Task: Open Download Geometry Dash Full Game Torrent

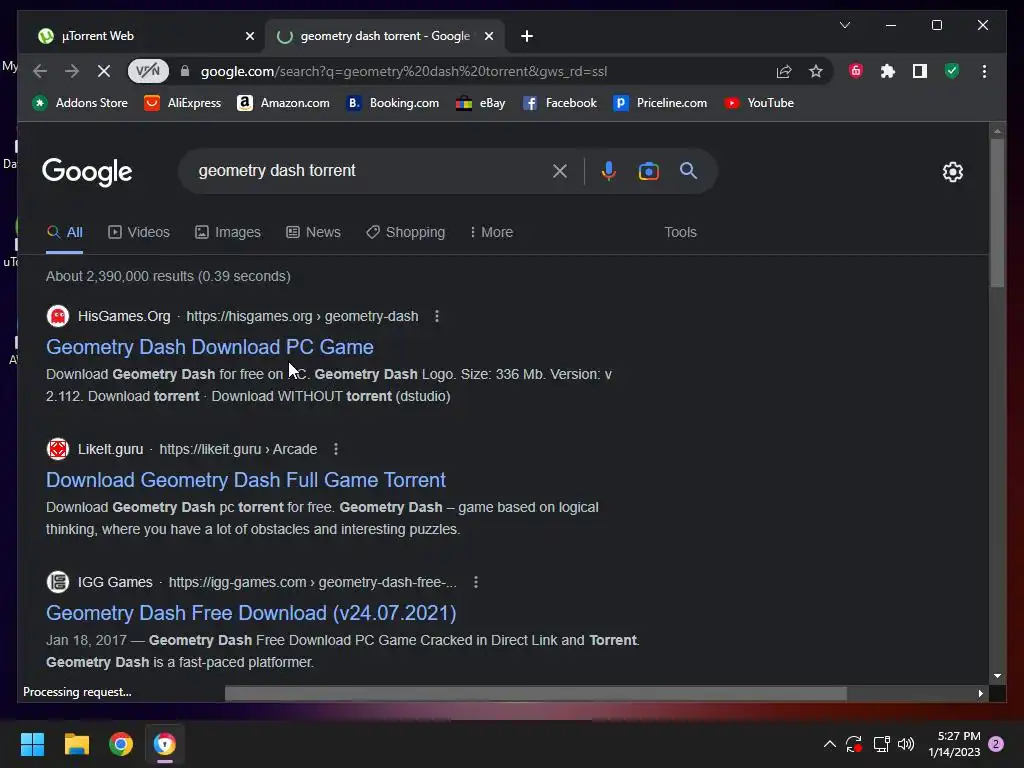Action: click(x=246, y=480)
